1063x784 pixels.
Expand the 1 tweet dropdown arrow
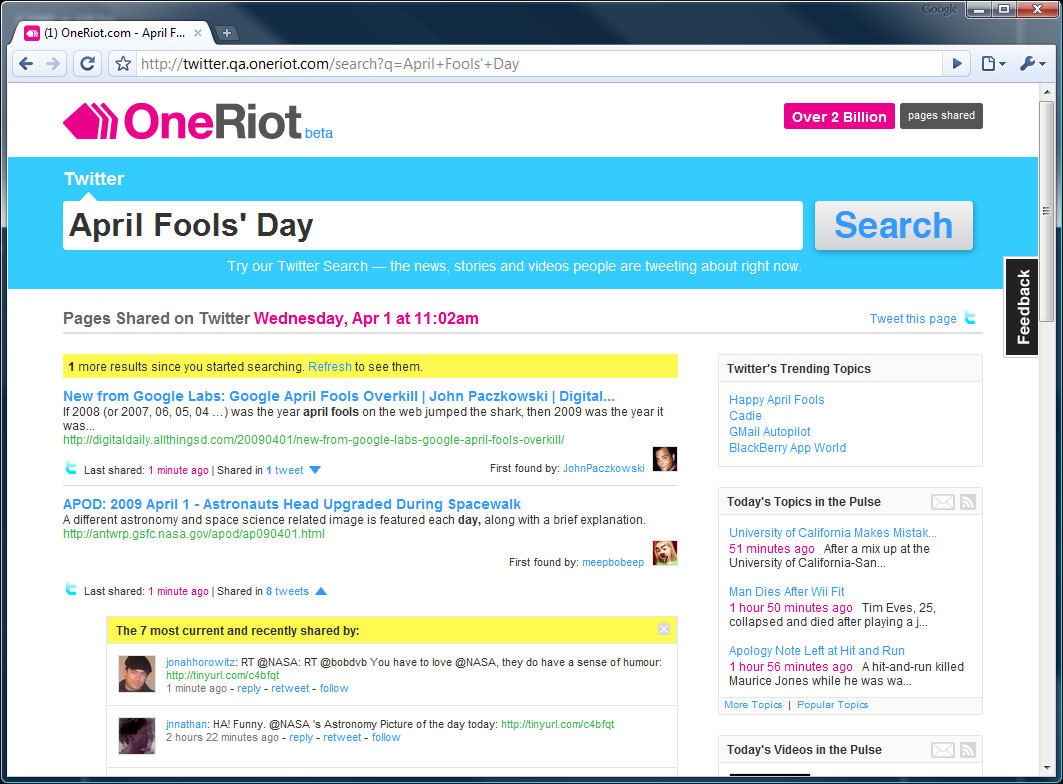point(315,470)
